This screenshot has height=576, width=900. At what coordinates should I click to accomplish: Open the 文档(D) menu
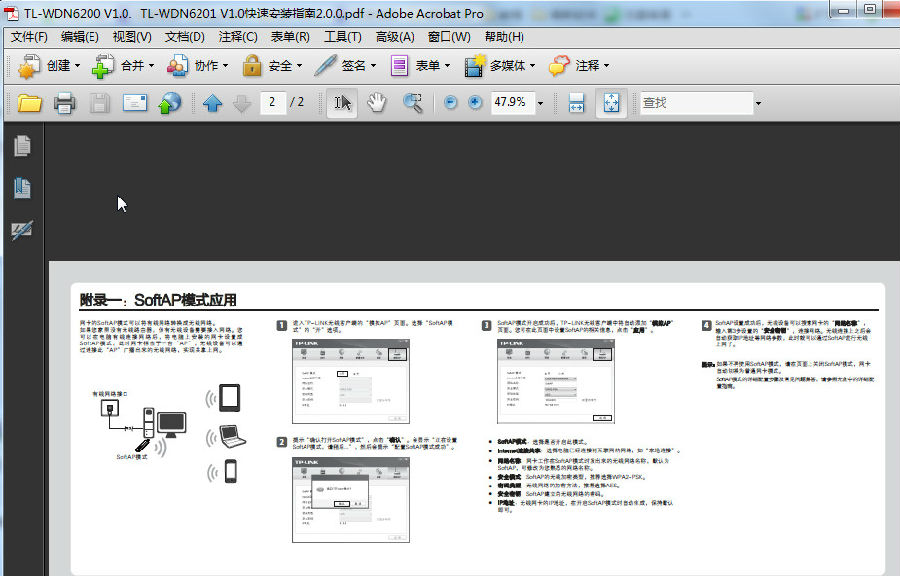coord(185,37)
